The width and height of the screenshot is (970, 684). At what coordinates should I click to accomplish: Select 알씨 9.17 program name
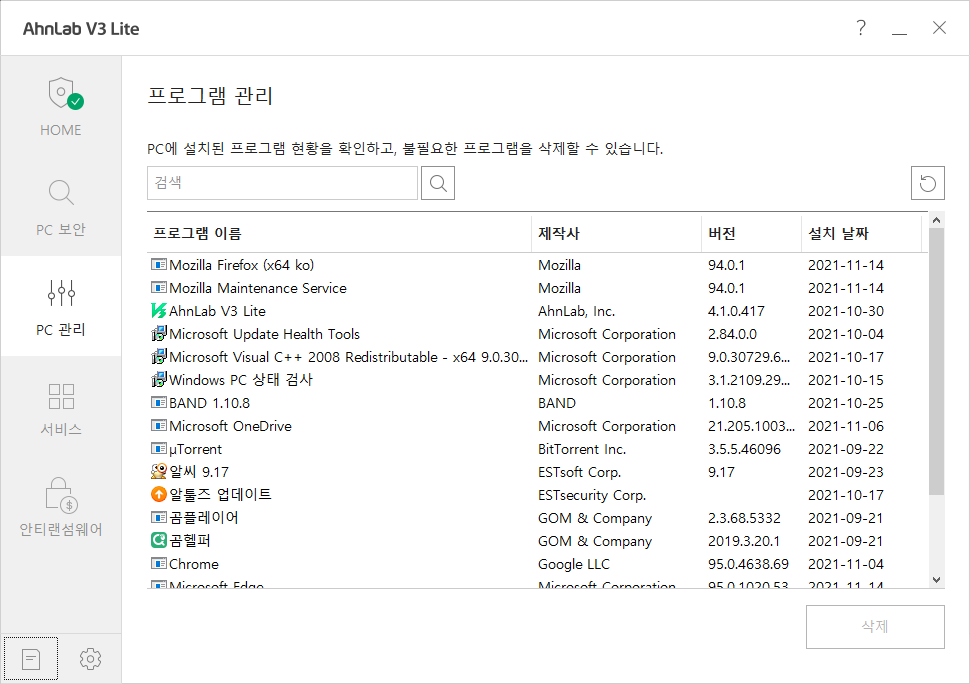199,472
